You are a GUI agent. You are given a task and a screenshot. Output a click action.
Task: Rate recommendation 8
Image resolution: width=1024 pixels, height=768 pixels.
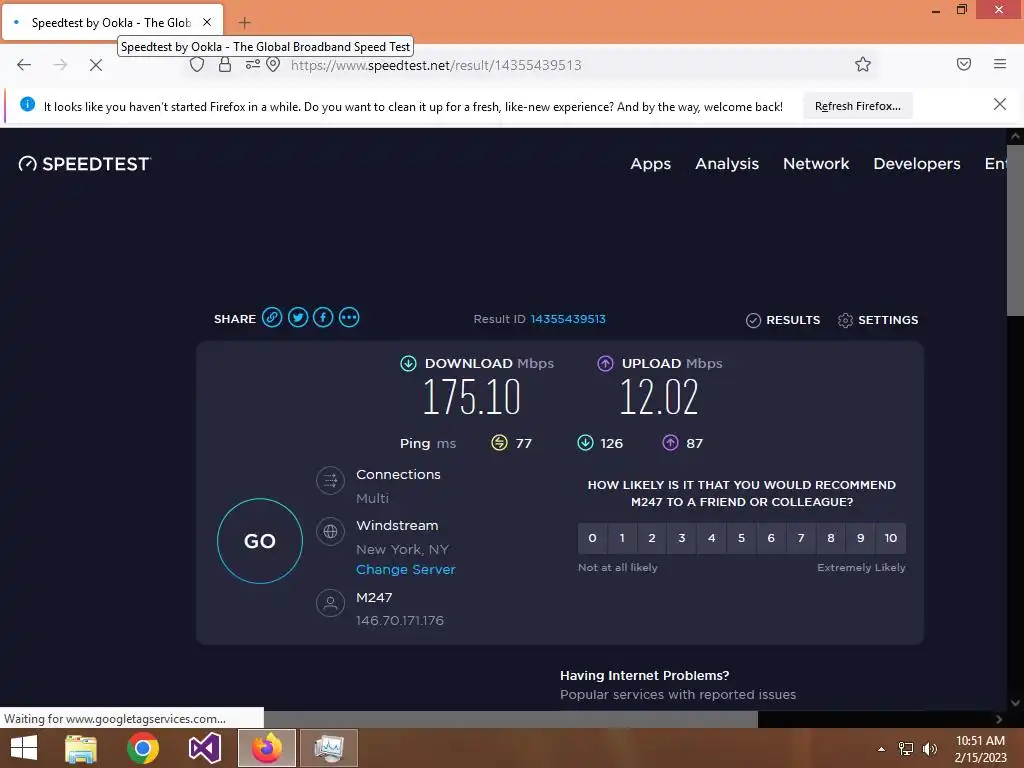[x=831, y=538]
